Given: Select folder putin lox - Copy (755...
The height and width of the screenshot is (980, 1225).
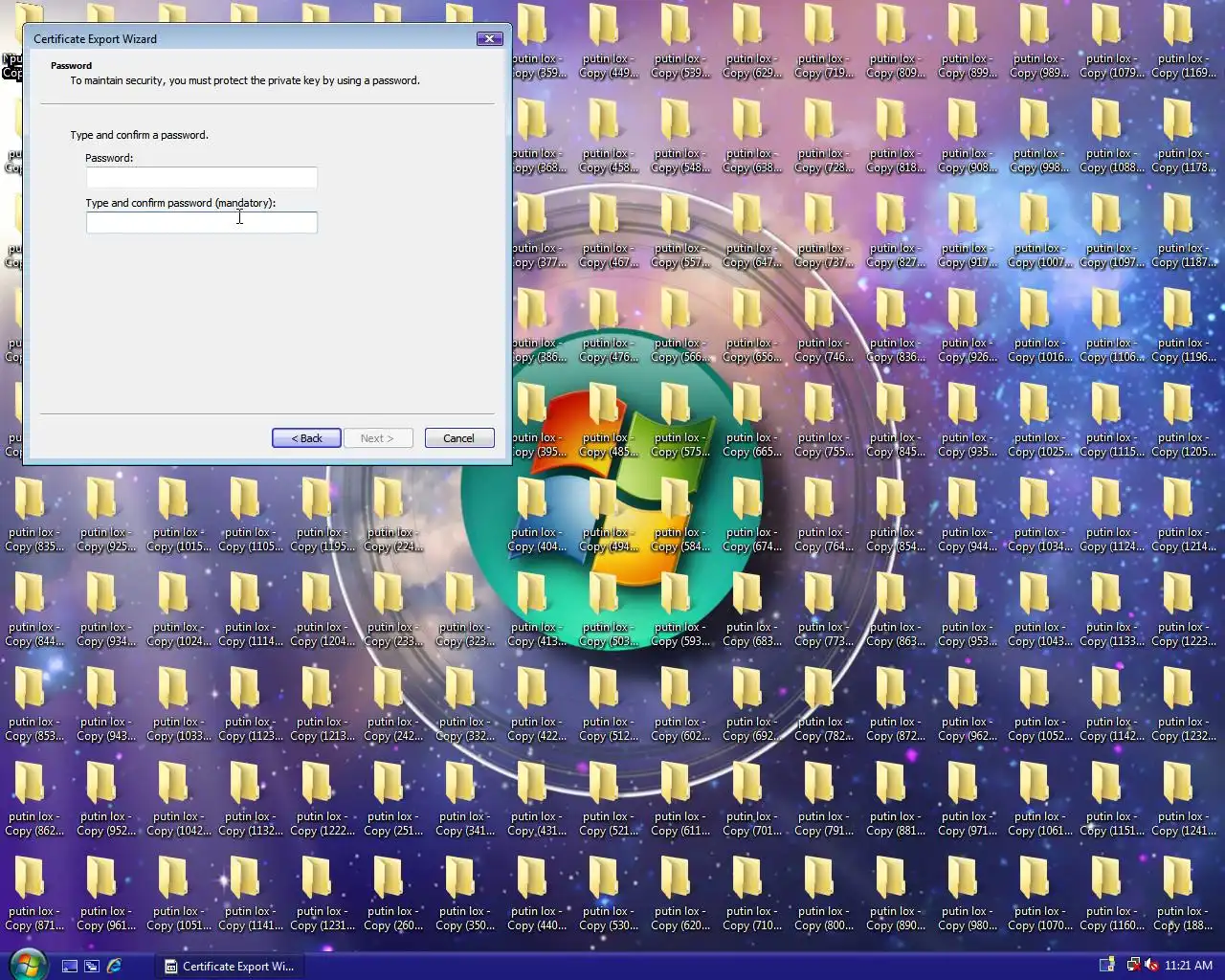Looking at the screenshot, I should 824,421.
